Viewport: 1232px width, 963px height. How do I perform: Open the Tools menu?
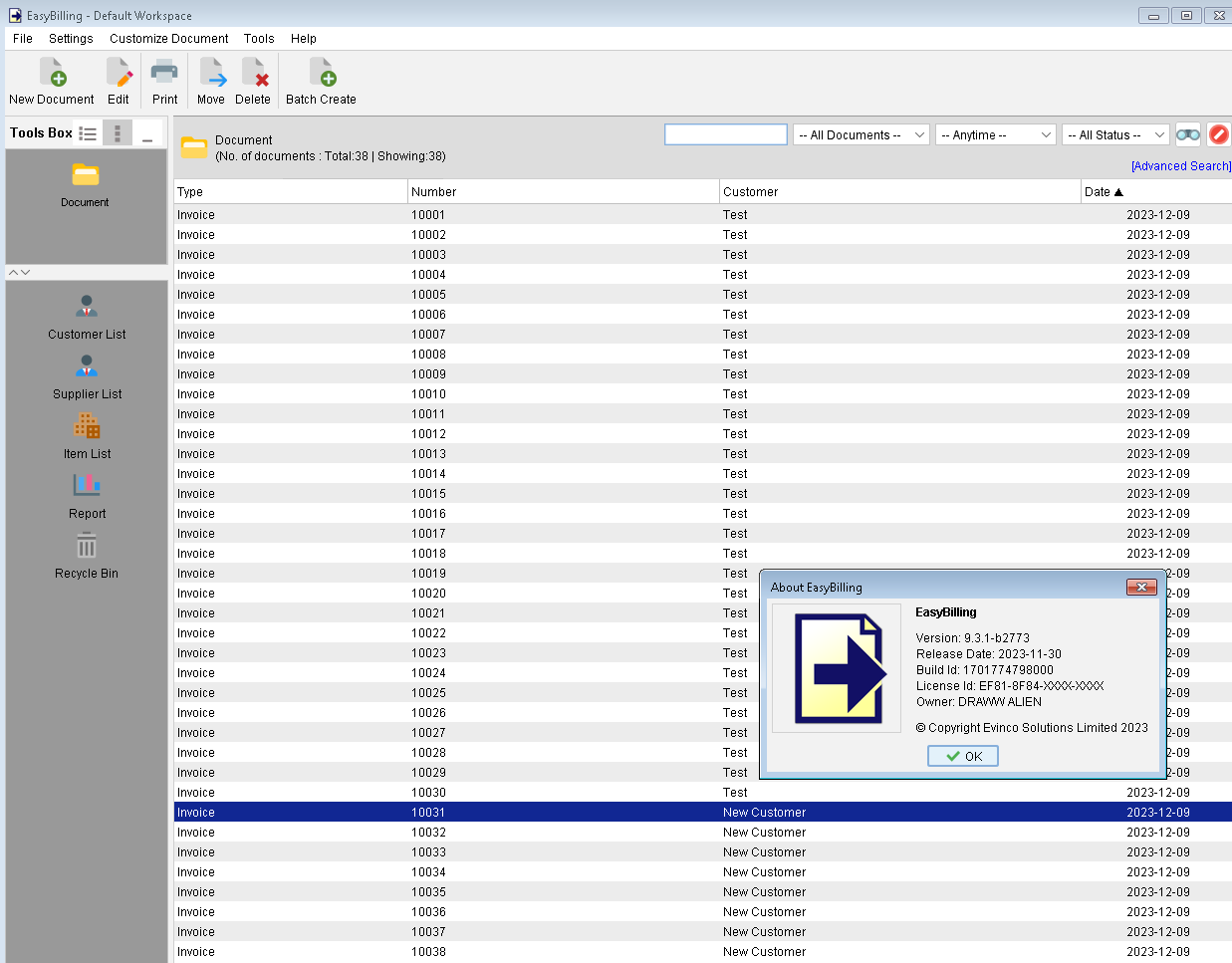[259, 39]
